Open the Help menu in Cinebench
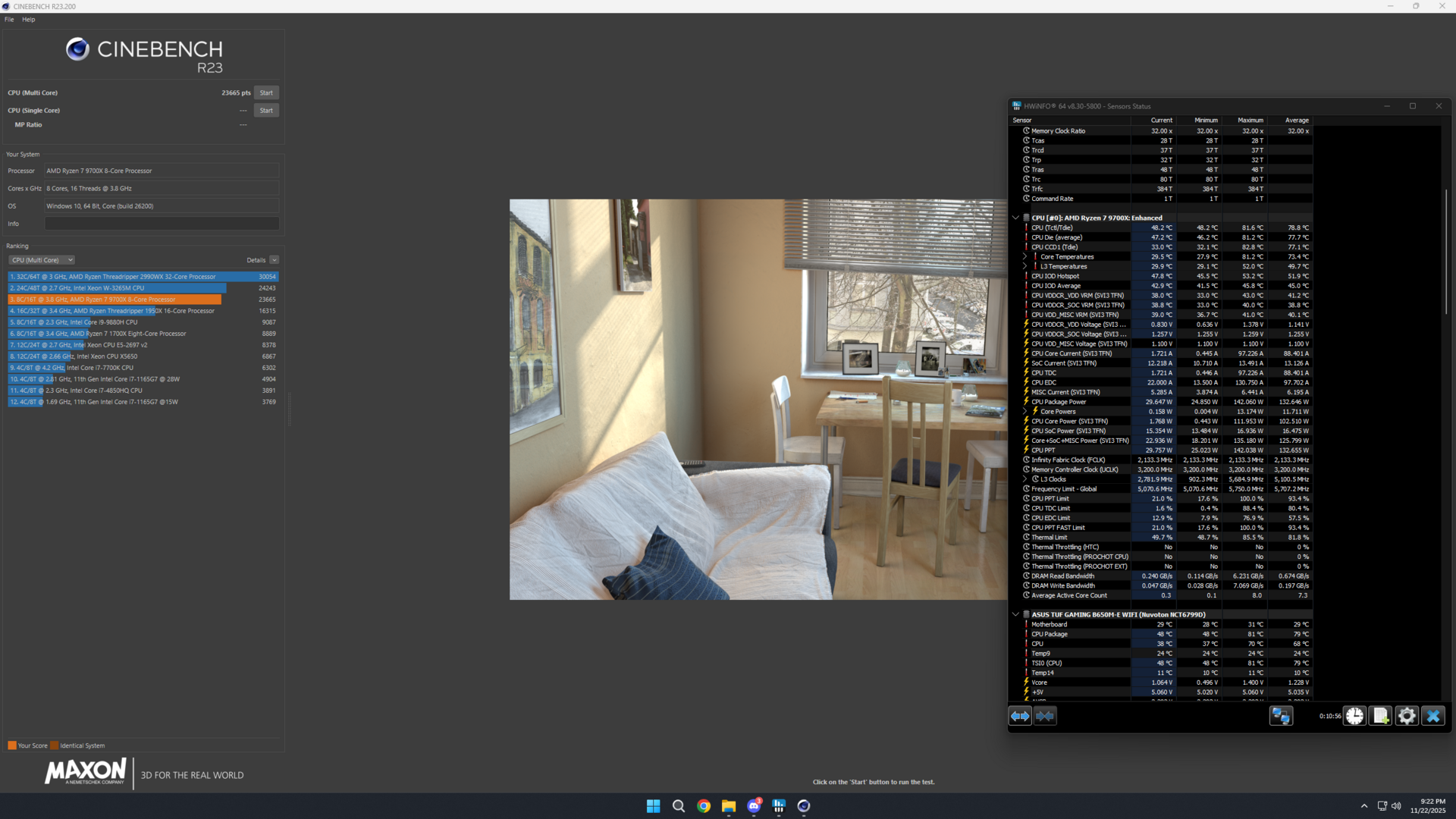This screenshot has height=819, width=1456. click(x=28, y=20)
